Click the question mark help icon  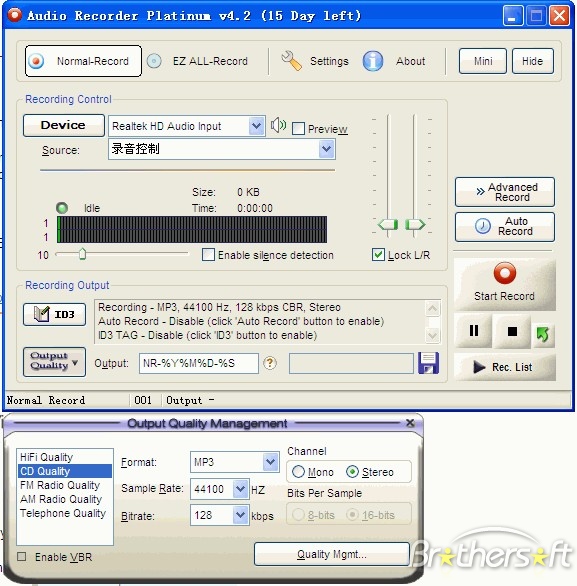tap(270, 363)
